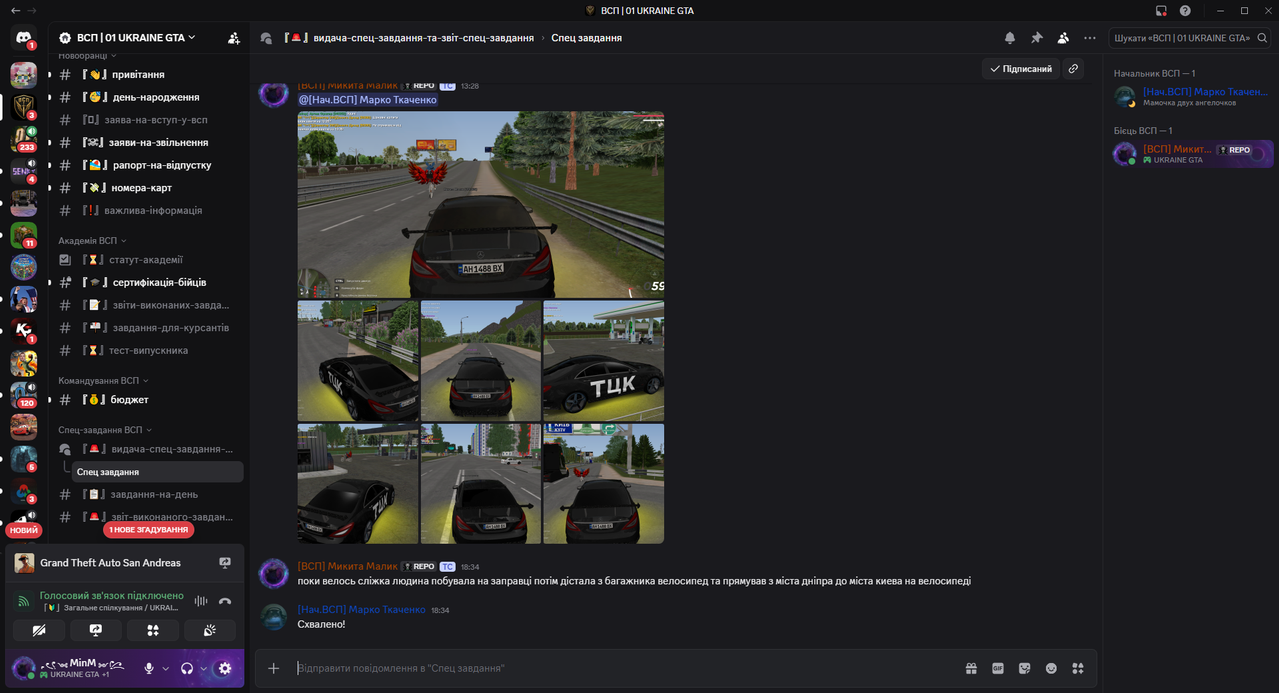The width and height of the screenshot is (1279, 693).
Task: Open рапорт-на-відпустку channel
Action: coord(146,165)
